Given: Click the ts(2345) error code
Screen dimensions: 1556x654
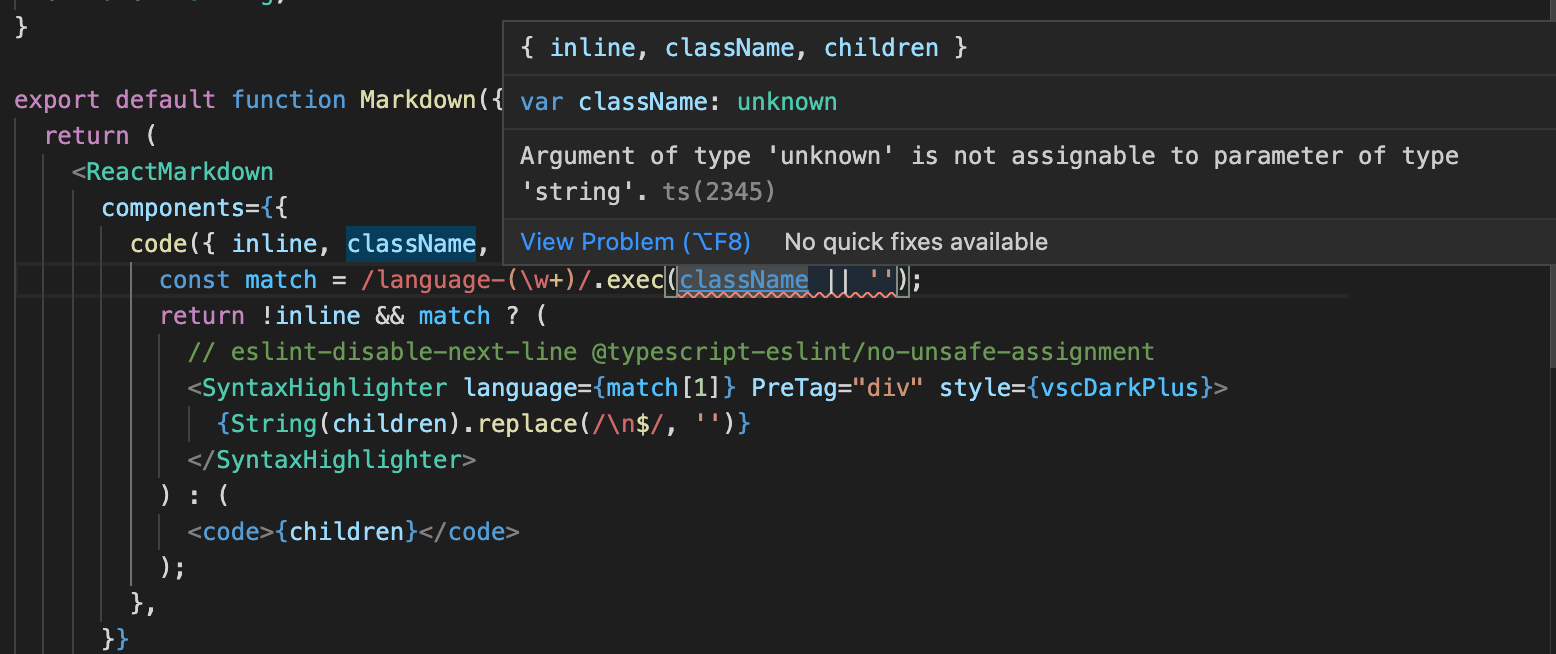Looking at the screenshot, I should (x=719, y=192).
